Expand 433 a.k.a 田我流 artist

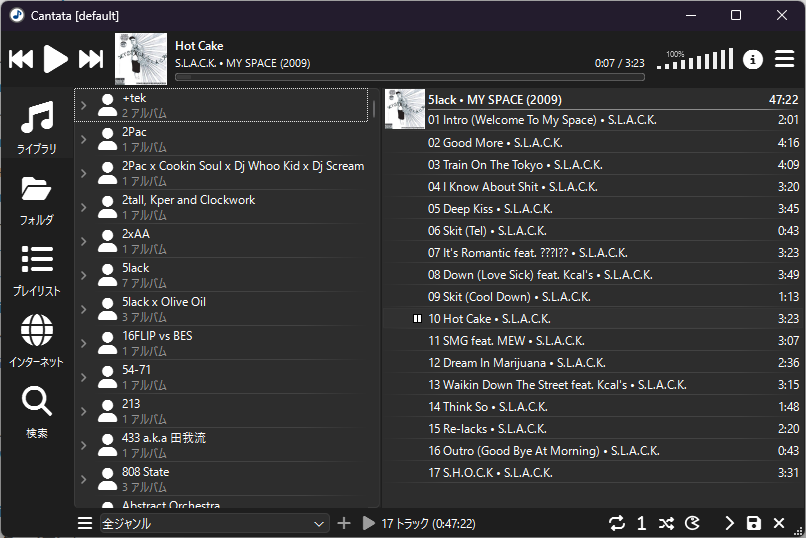pyautogui.click(x=83, y=445)
